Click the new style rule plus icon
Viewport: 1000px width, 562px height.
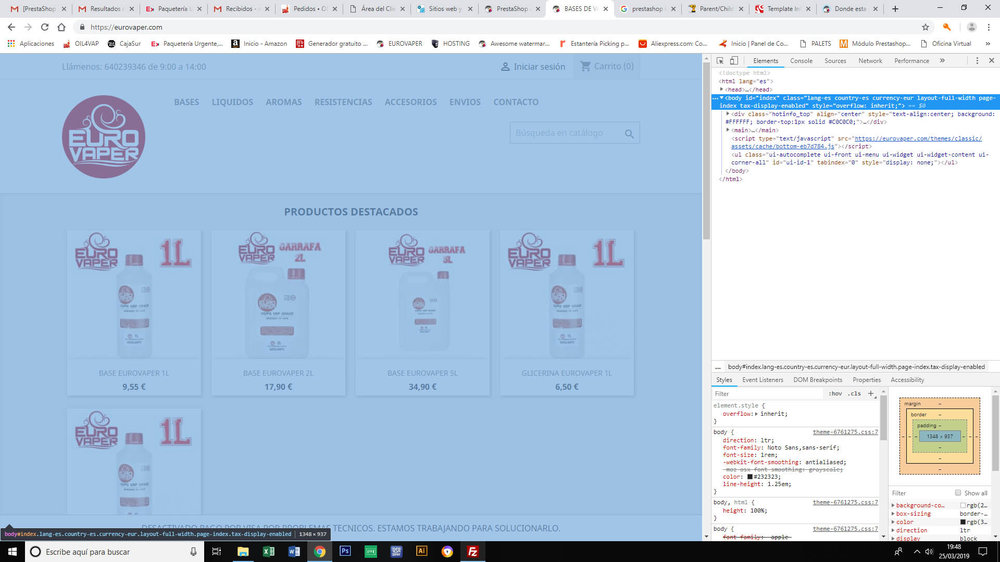[x=871, y=394]
